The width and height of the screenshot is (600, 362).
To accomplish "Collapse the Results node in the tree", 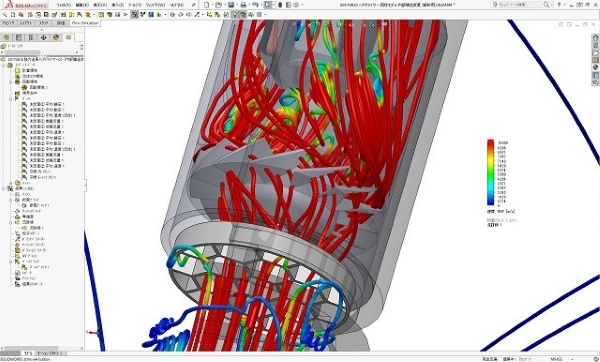I will click(x=4, y=189).
